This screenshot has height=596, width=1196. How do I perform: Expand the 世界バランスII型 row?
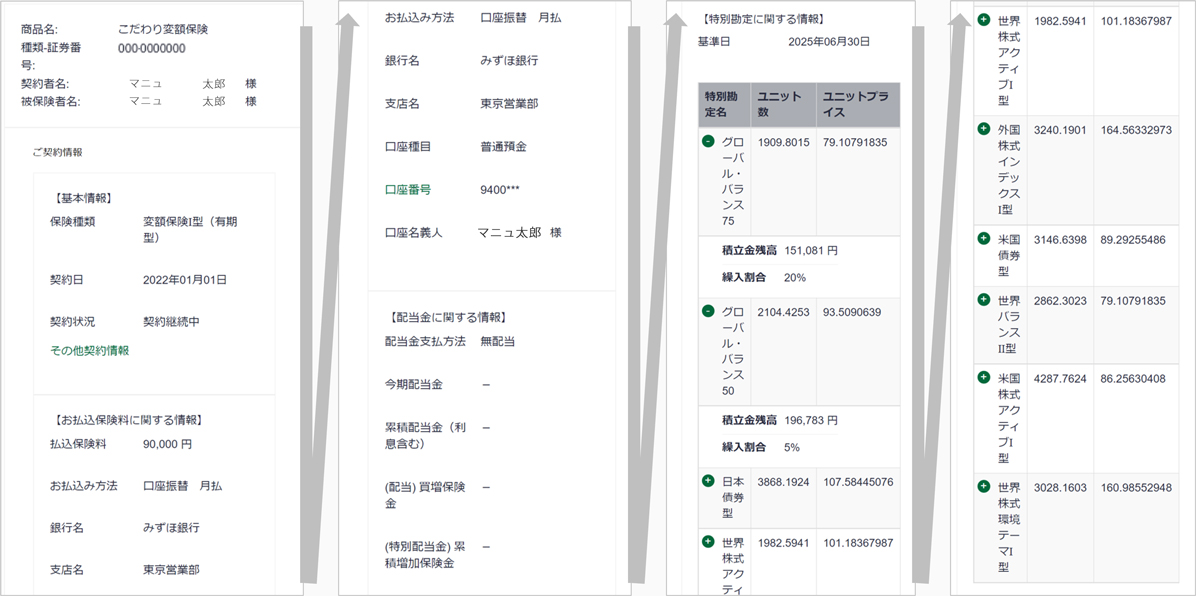click(984, 300)
